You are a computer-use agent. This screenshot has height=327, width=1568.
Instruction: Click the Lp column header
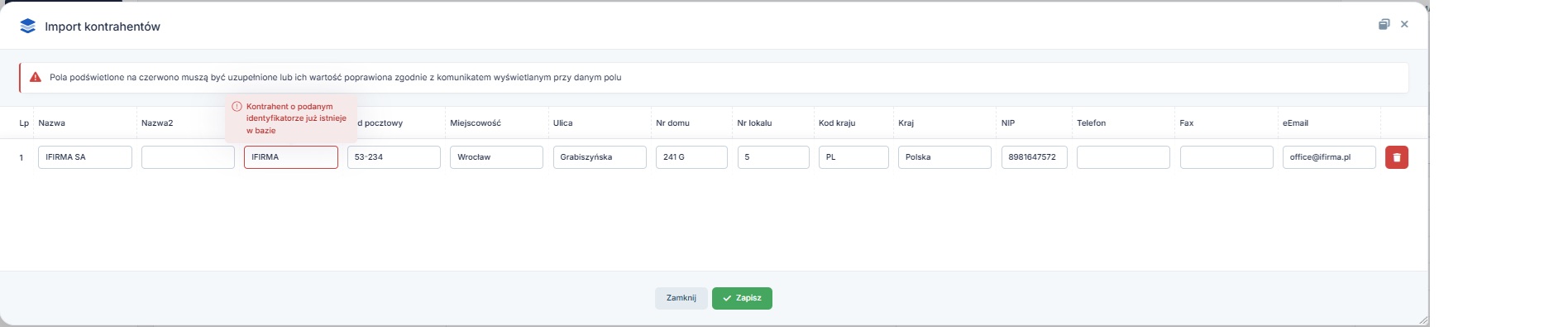(24, 123)
